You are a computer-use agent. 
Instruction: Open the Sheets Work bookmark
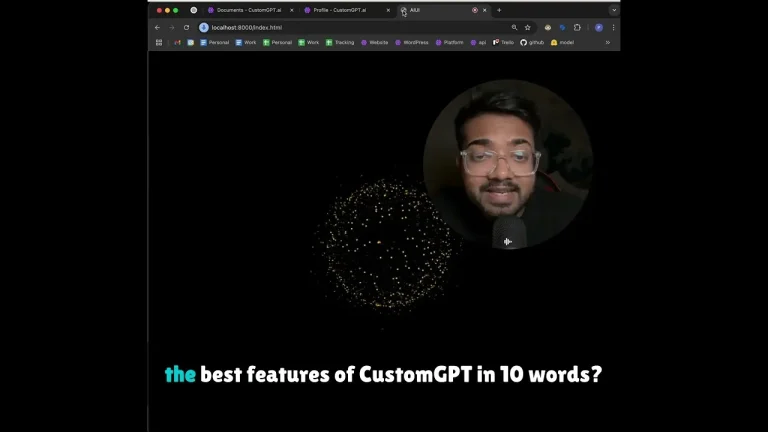point(309,43)
